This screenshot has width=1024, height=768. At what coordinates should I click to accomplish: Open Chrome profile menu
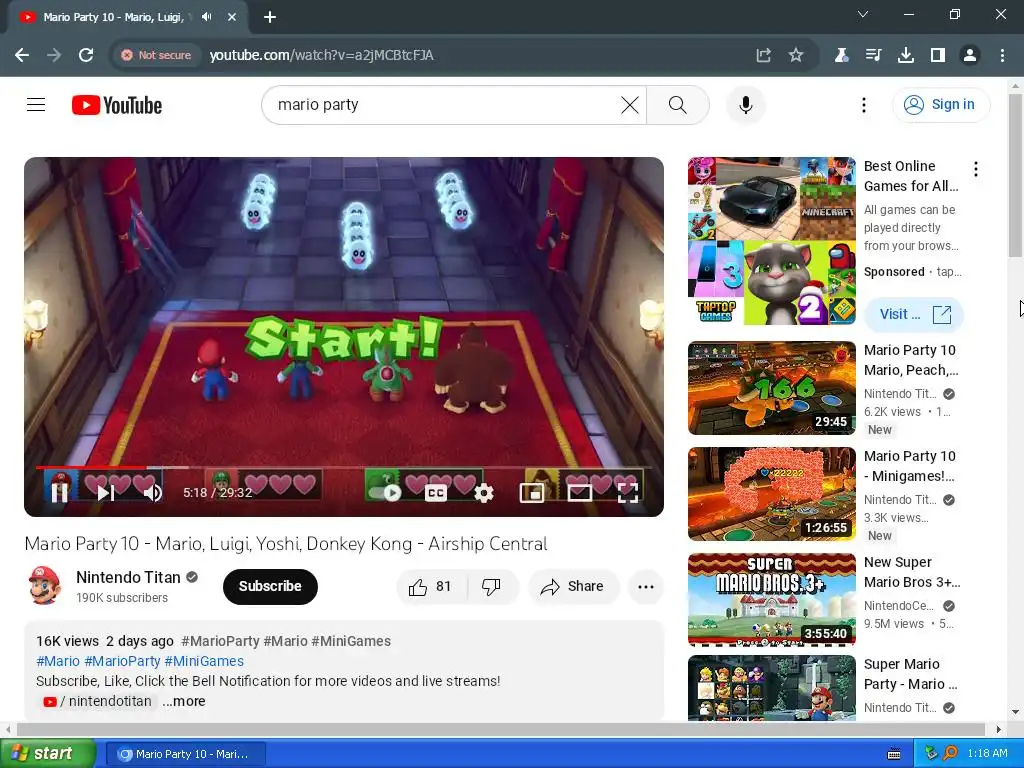(970, 55)
